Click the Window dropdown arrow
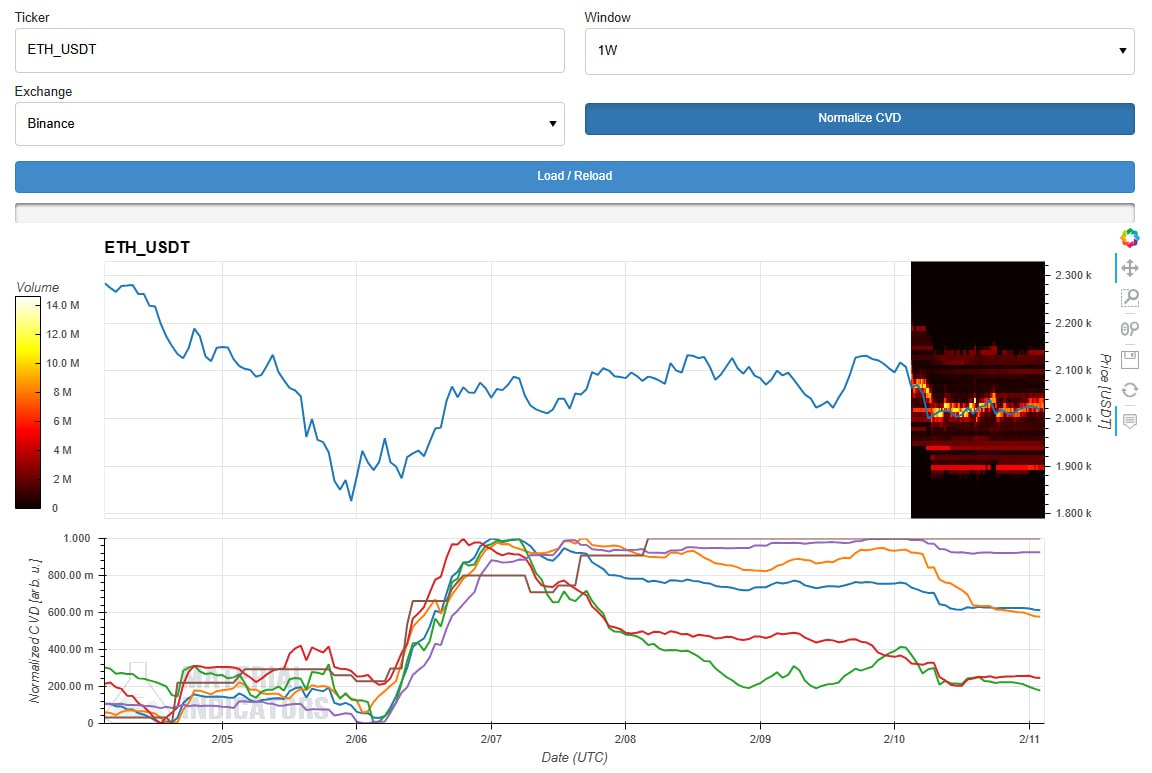The image size is (1152, 773). [1124, 50]
